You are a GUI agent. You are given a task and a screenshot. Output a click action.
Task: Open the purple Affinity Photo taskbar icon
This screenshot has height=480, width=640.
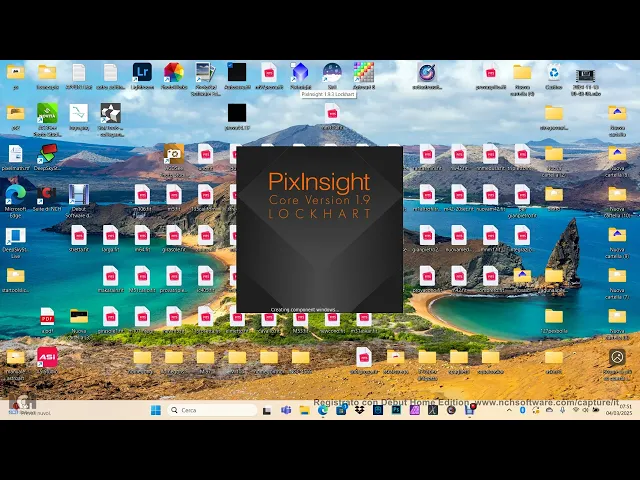coord(415,410)
